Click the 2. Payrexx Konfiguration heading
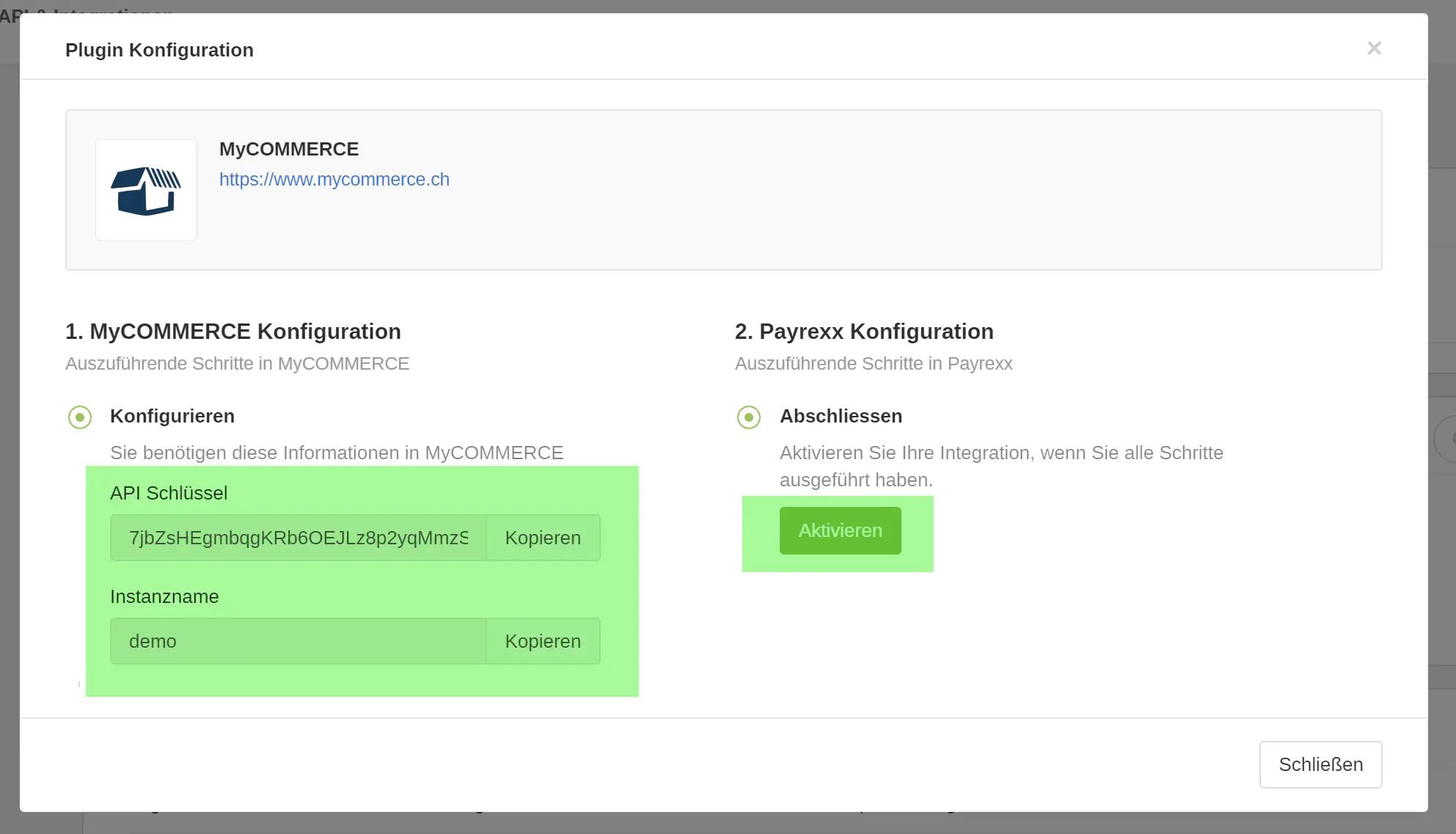 (864, 332)
